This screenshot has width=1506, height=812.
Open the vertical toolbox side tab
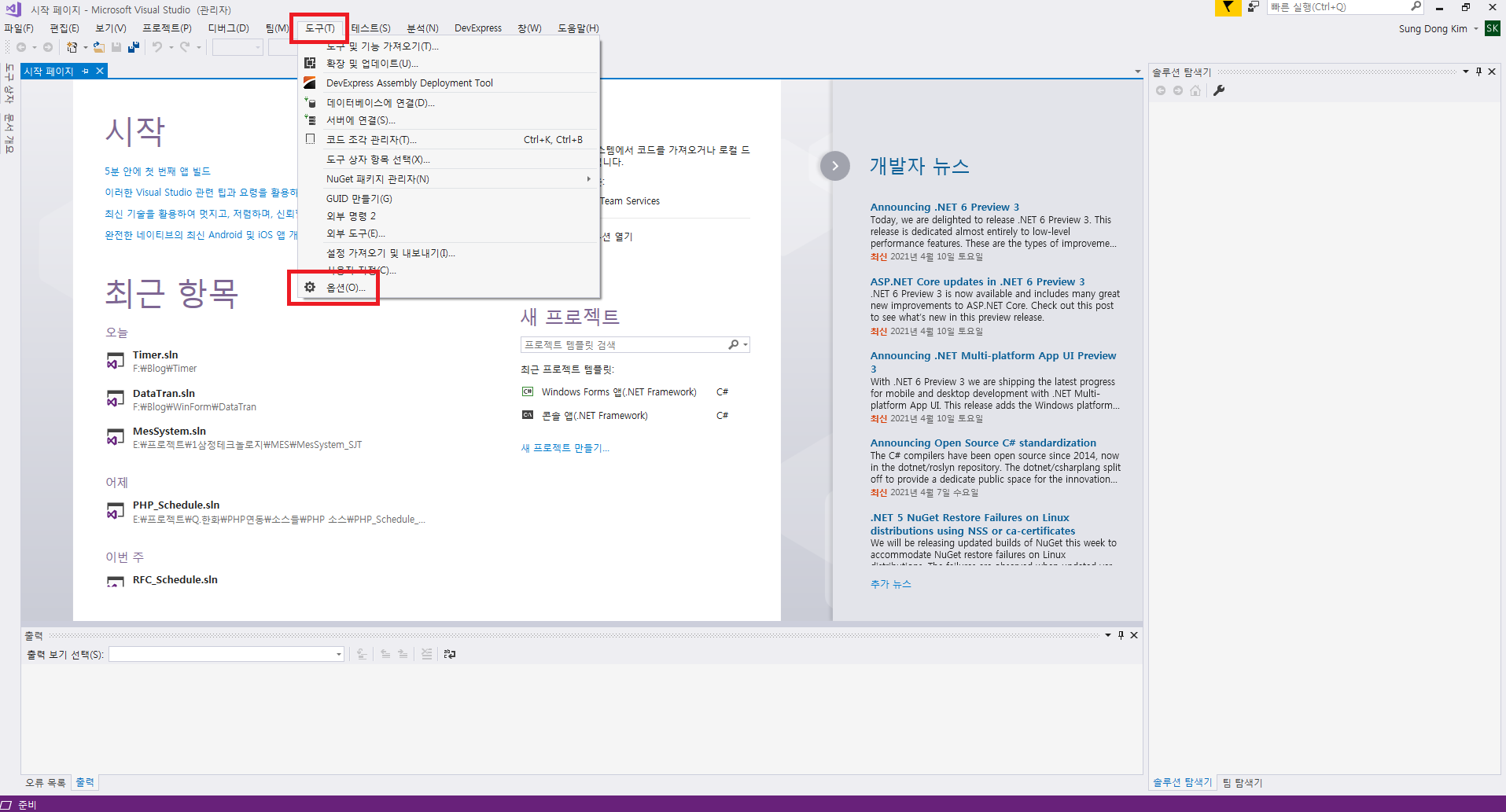point(9,83)
